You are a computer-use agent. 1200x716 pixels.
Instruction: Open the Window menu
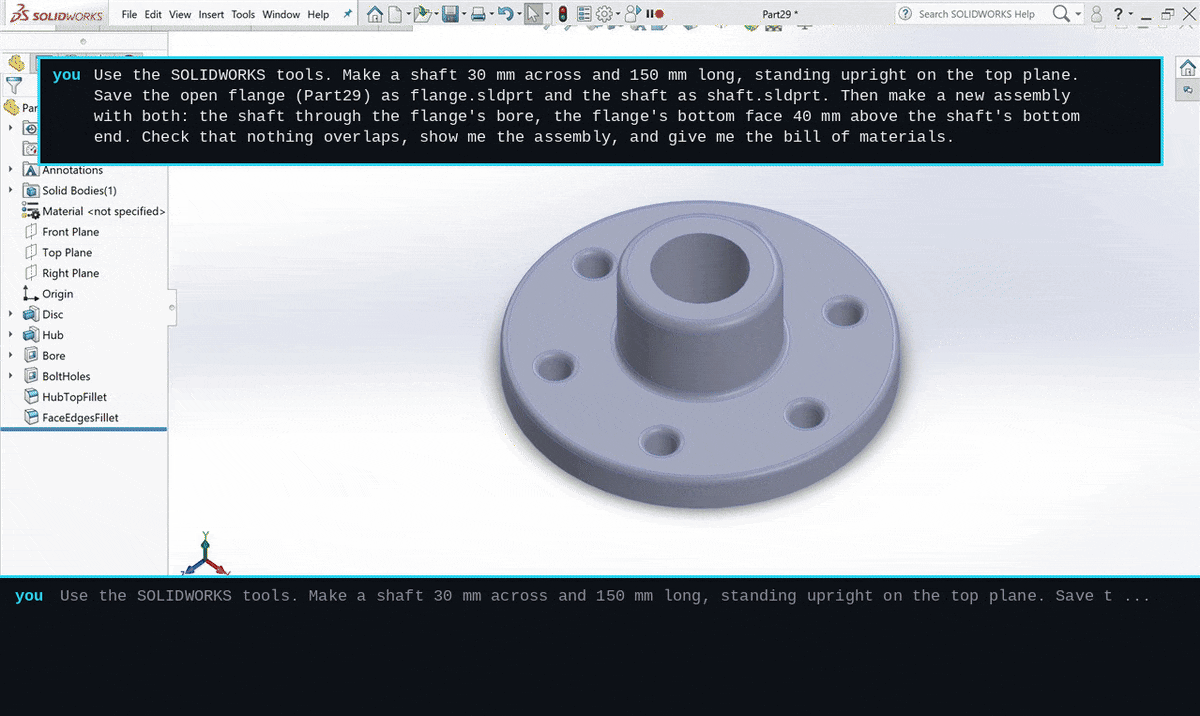281,14
